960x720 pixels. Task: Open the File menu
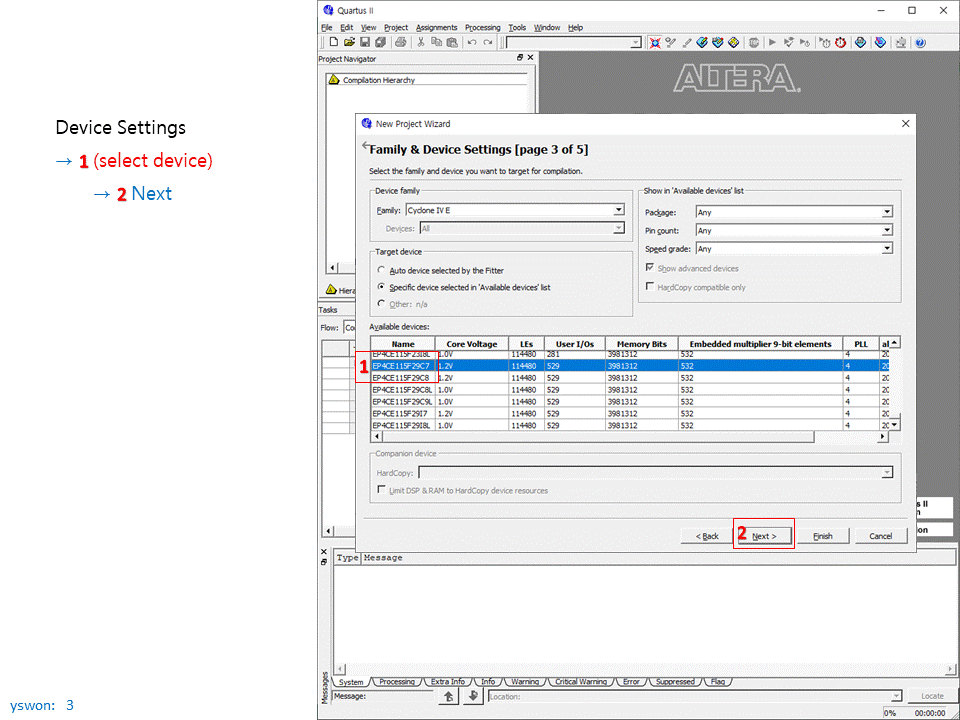tap(326, 28)
